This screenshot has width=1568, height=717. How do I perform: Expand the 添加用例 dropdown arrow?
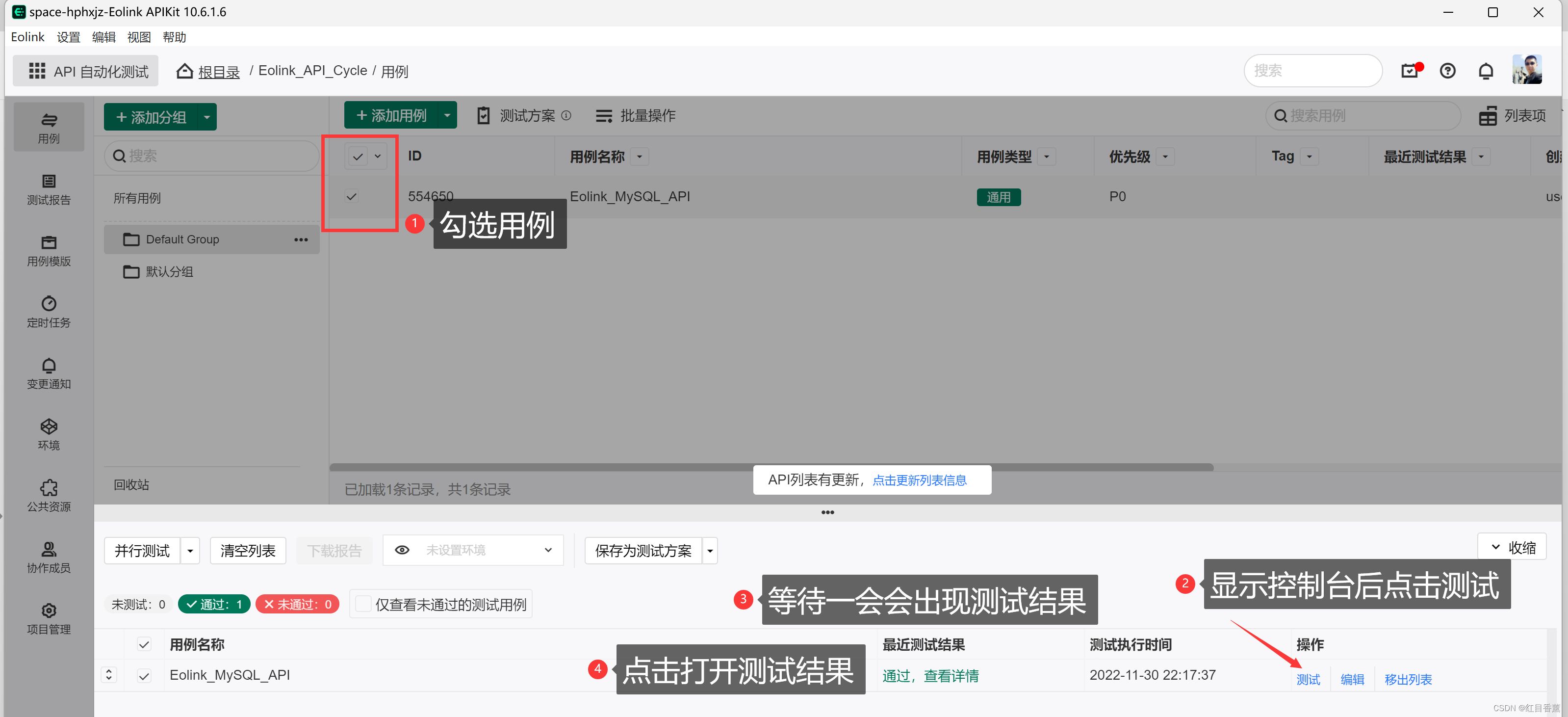click(447, 115)
